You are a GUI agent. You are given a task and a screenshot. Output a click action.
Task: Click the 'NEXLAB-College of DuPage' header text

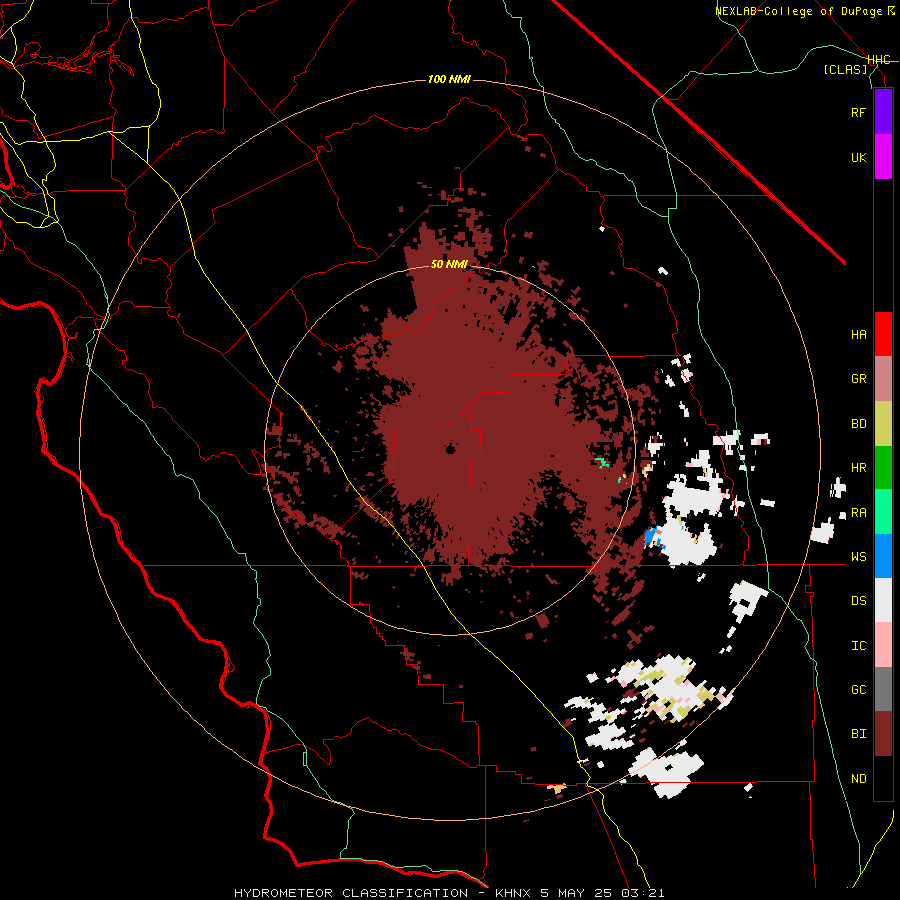(x=799, y=11)
